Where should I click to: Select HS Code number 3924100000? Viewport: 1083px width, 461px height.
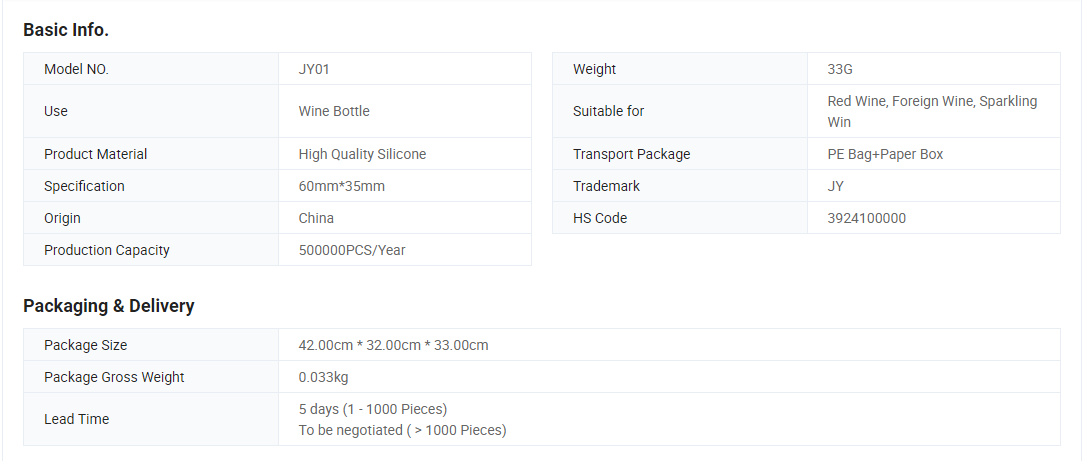867,218
